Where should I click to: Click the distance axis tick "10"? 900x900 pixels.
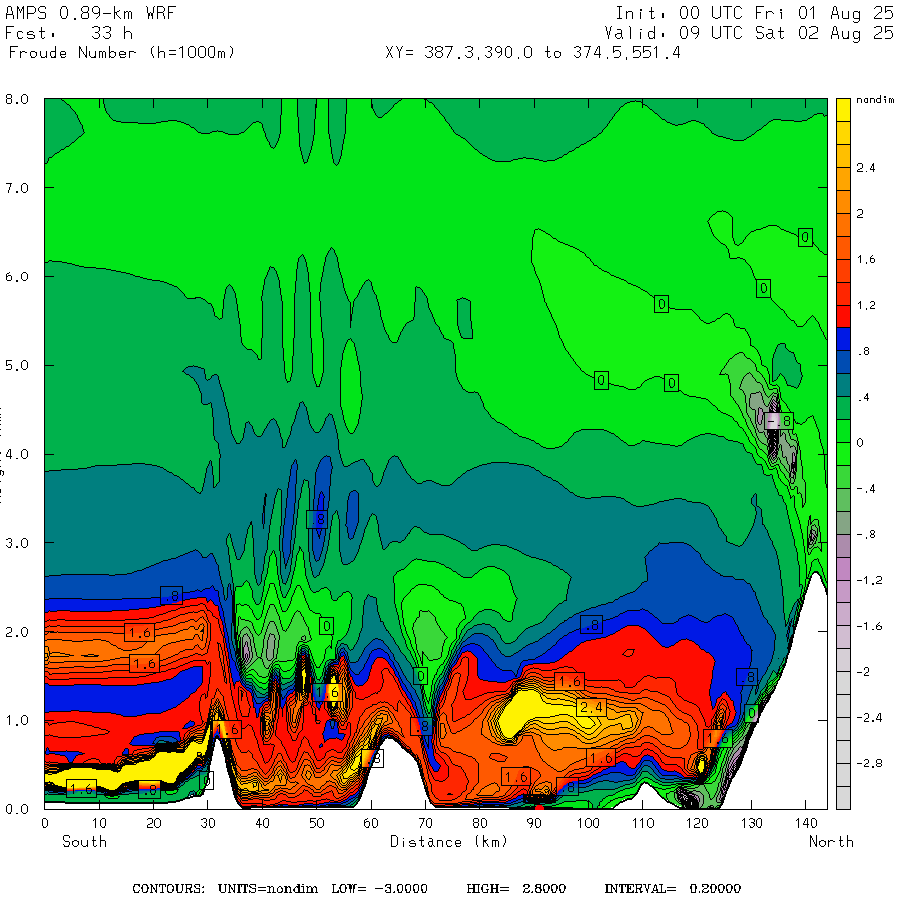pos(99,823)
